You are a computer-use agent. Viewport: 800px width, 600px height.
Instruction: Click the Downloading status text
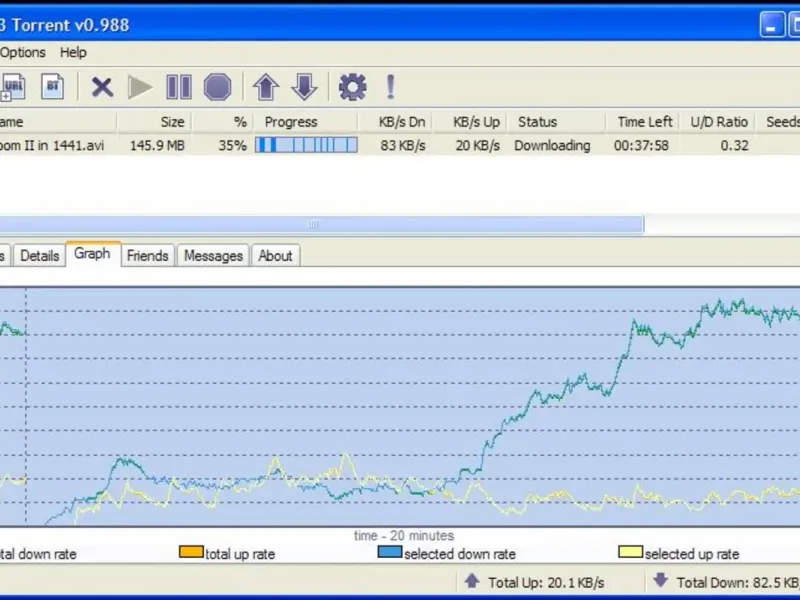coord(552,146)
